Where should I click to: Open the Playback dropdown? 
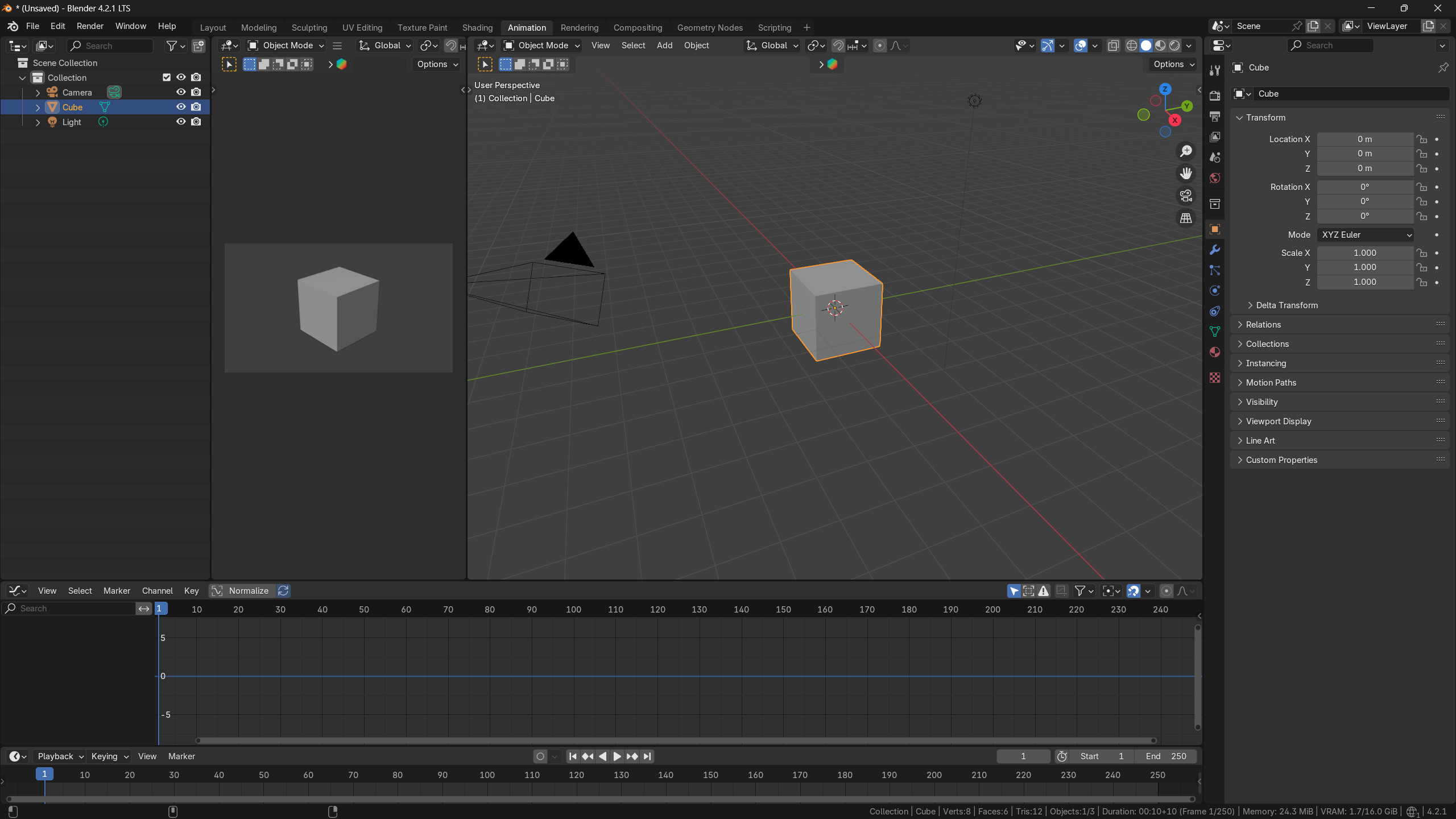60,756
